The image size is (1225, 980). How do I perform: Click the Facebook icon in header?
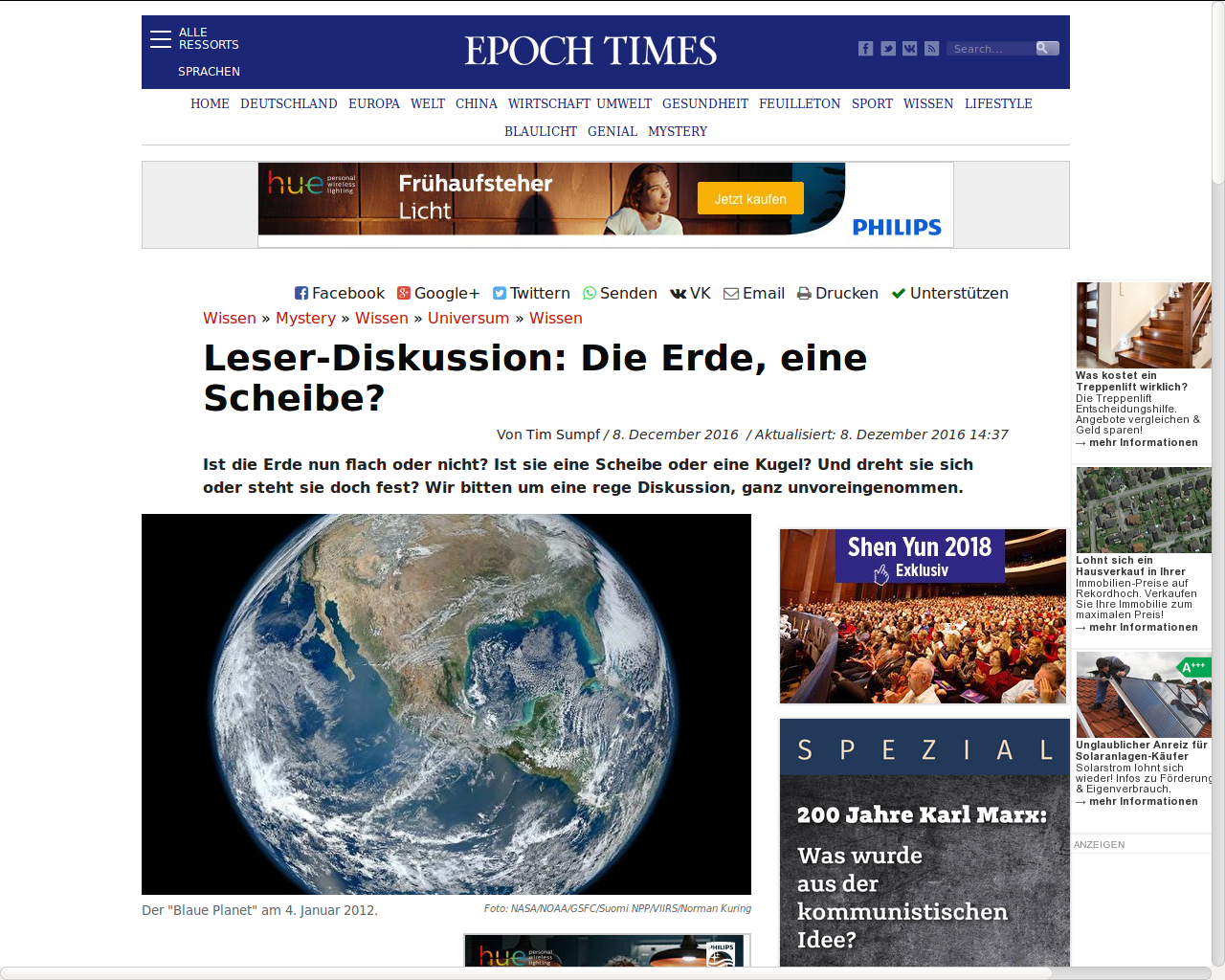(x=865, y=49)
